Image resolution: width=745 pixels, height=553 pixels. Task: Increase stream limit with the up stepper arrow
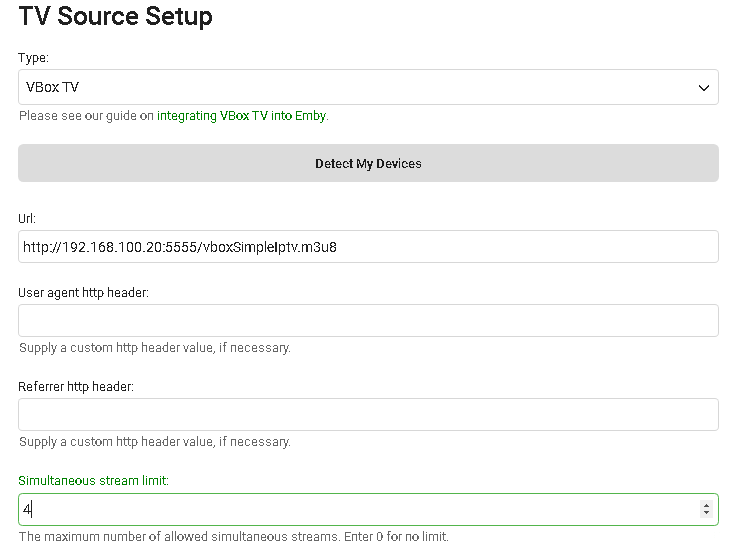pyautogui.click(x=707, y=505)
